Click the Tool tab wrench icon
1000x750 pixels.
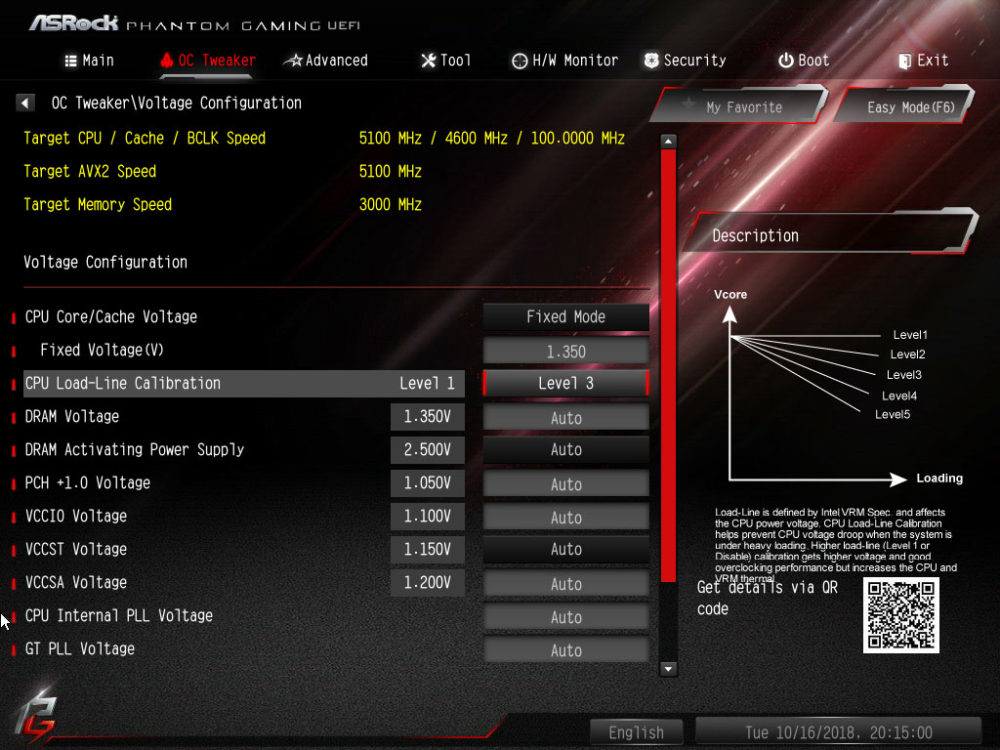(x=429, y=61)
